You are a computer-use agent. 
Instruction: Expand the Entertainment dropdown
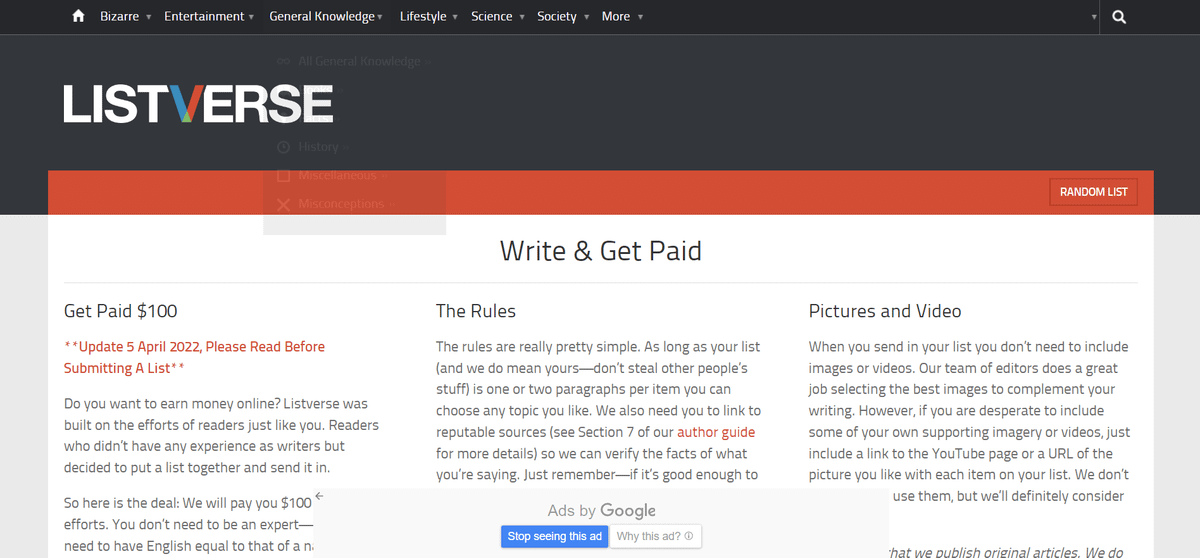pyautogui.click(x=208, y=17)
